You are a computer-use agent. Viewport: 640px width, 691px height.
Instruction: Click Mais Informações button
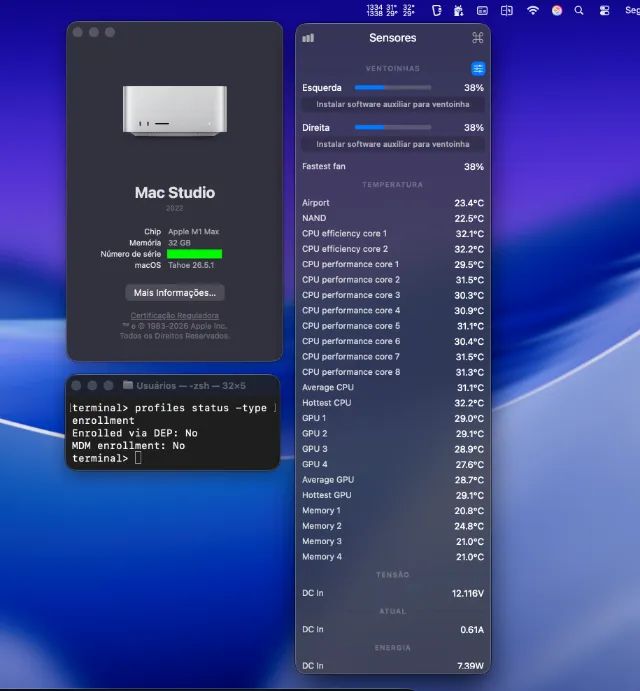click(175, 293)
